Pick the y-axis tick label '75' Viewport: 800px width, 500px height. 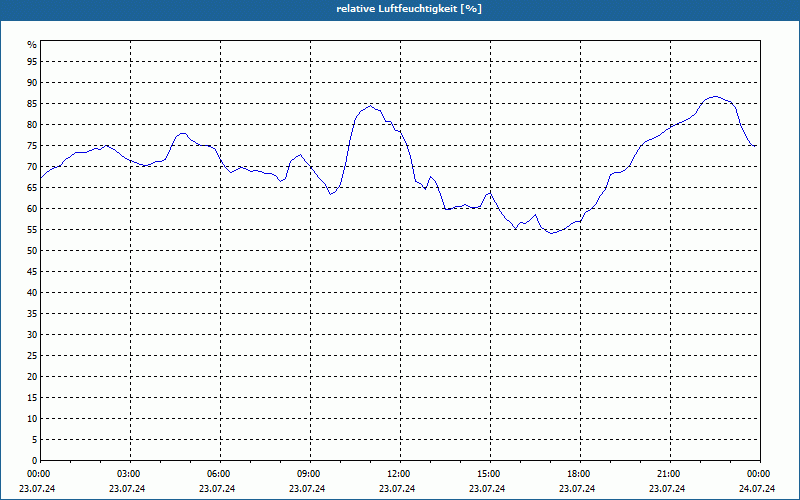point(32,146)
